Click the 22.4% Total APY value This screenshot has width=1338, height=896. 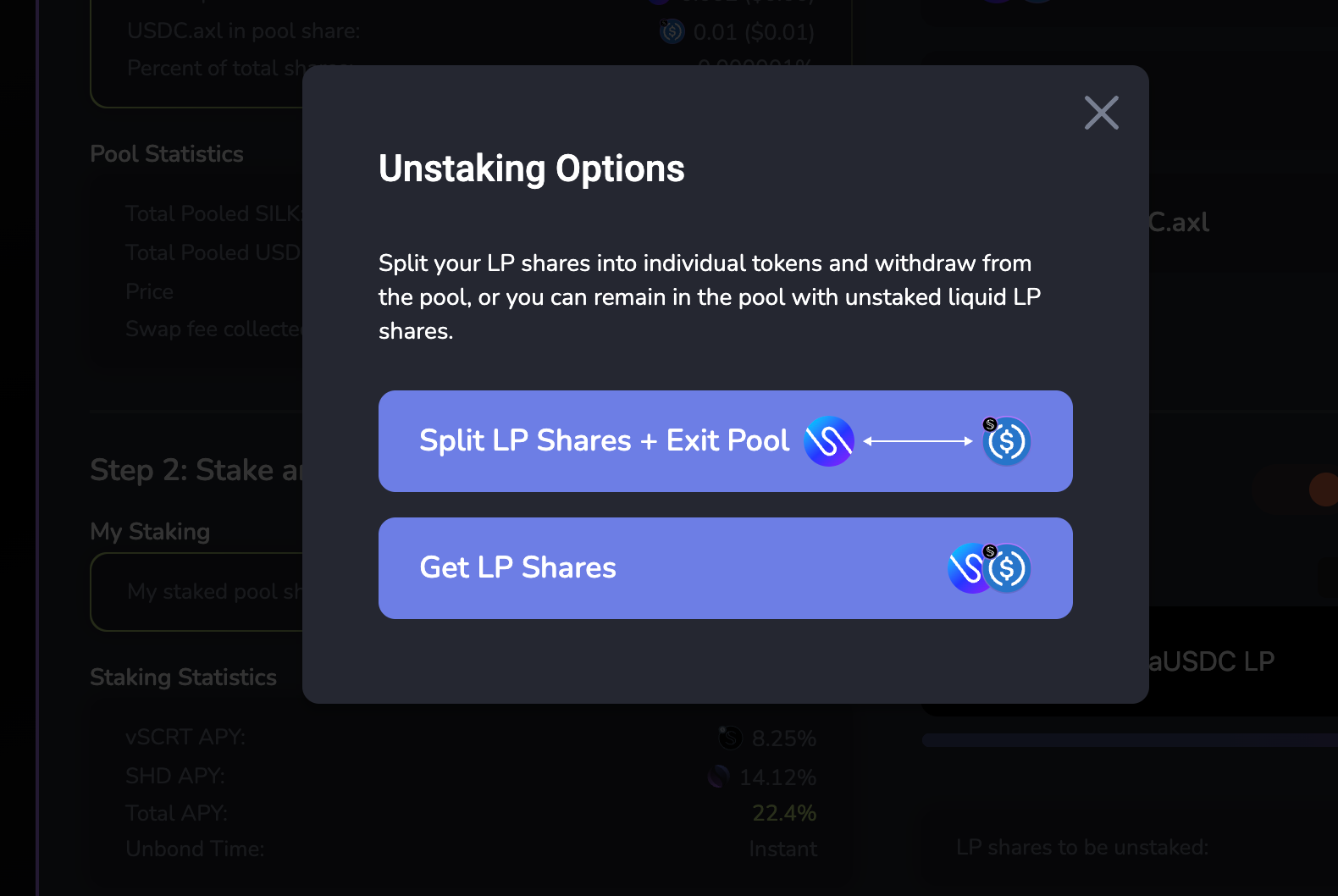point(784,813)
